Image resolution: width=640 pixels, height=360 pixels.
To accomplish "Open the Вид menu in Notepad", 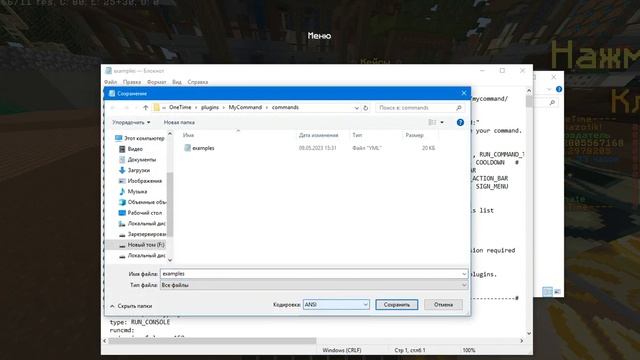I will [x=176, y=82].
